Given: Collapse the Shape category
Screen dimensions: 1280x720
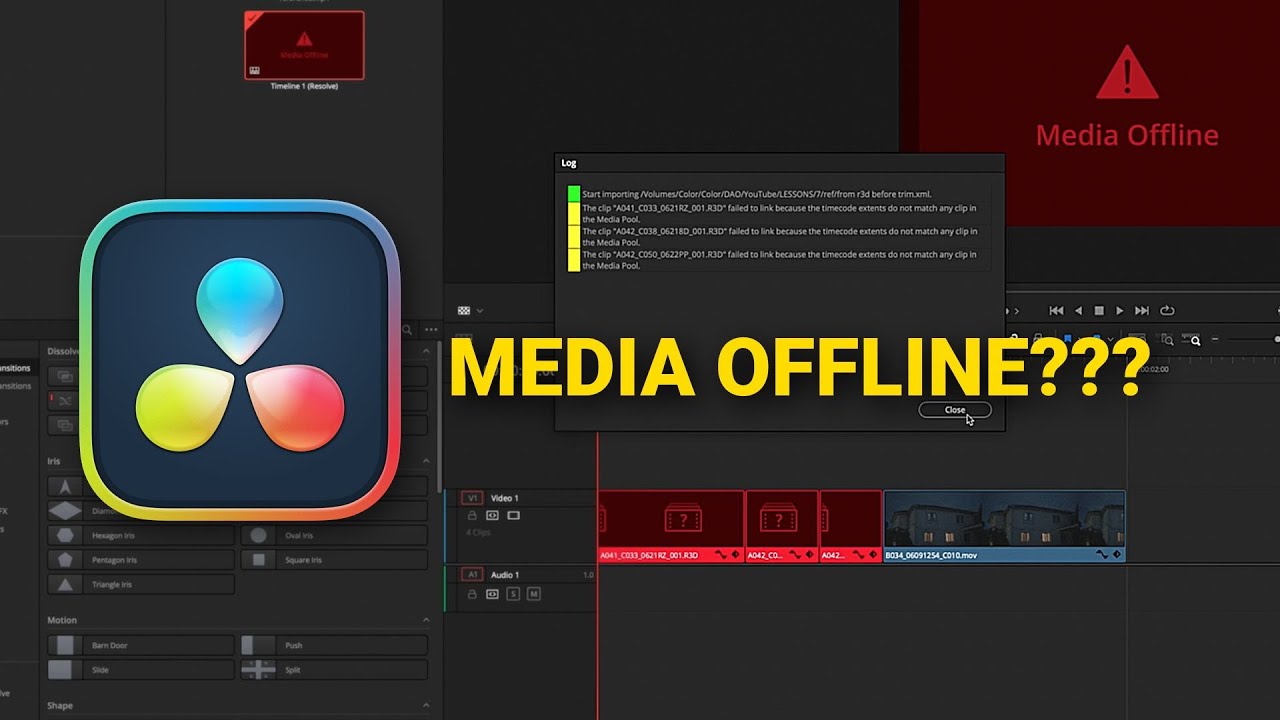Looking at the screenshot, I should 425,705.
